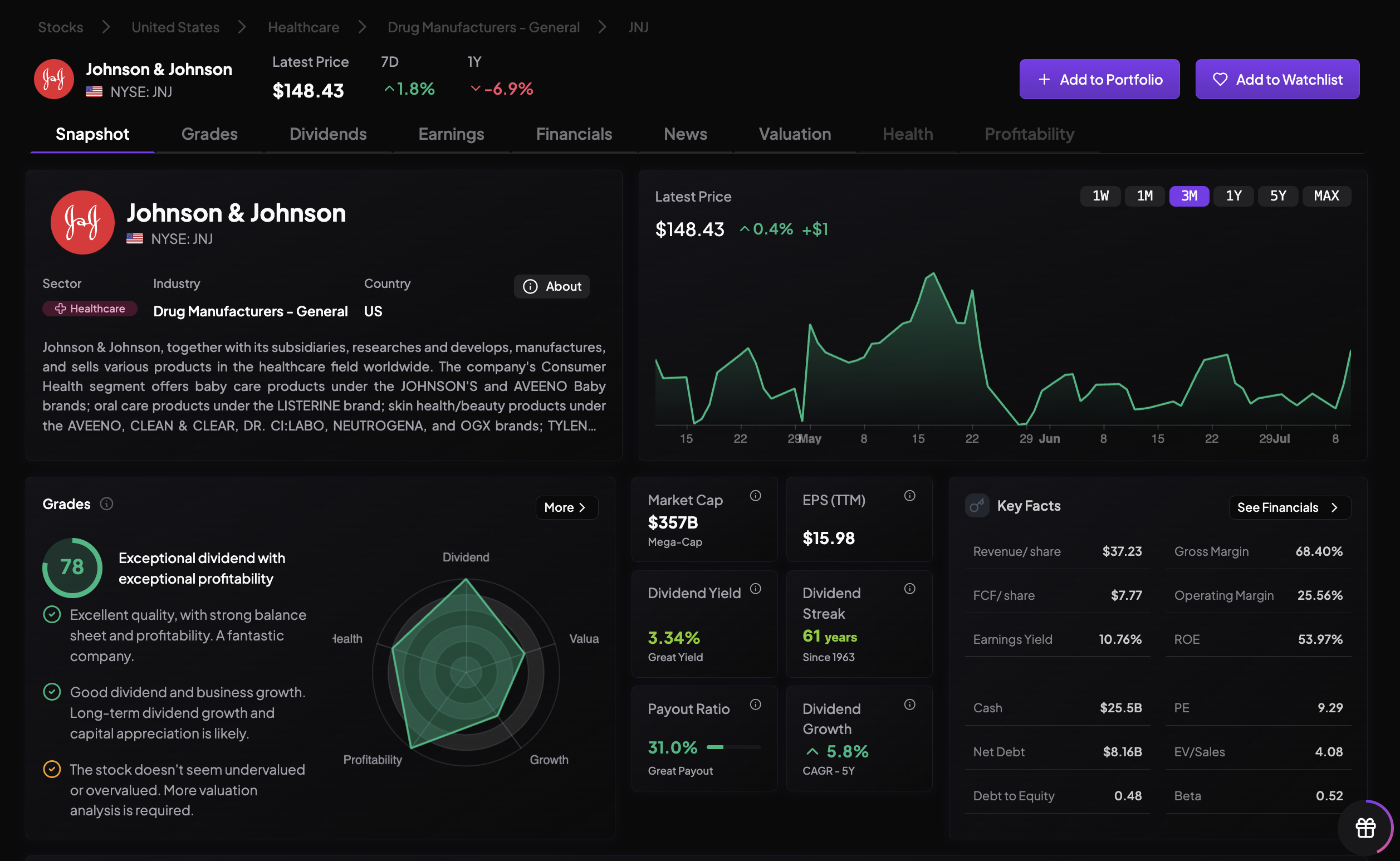The image size is (1400, 861).
Task: Click the US flag in the snapshot card
Action: [134, 238]
